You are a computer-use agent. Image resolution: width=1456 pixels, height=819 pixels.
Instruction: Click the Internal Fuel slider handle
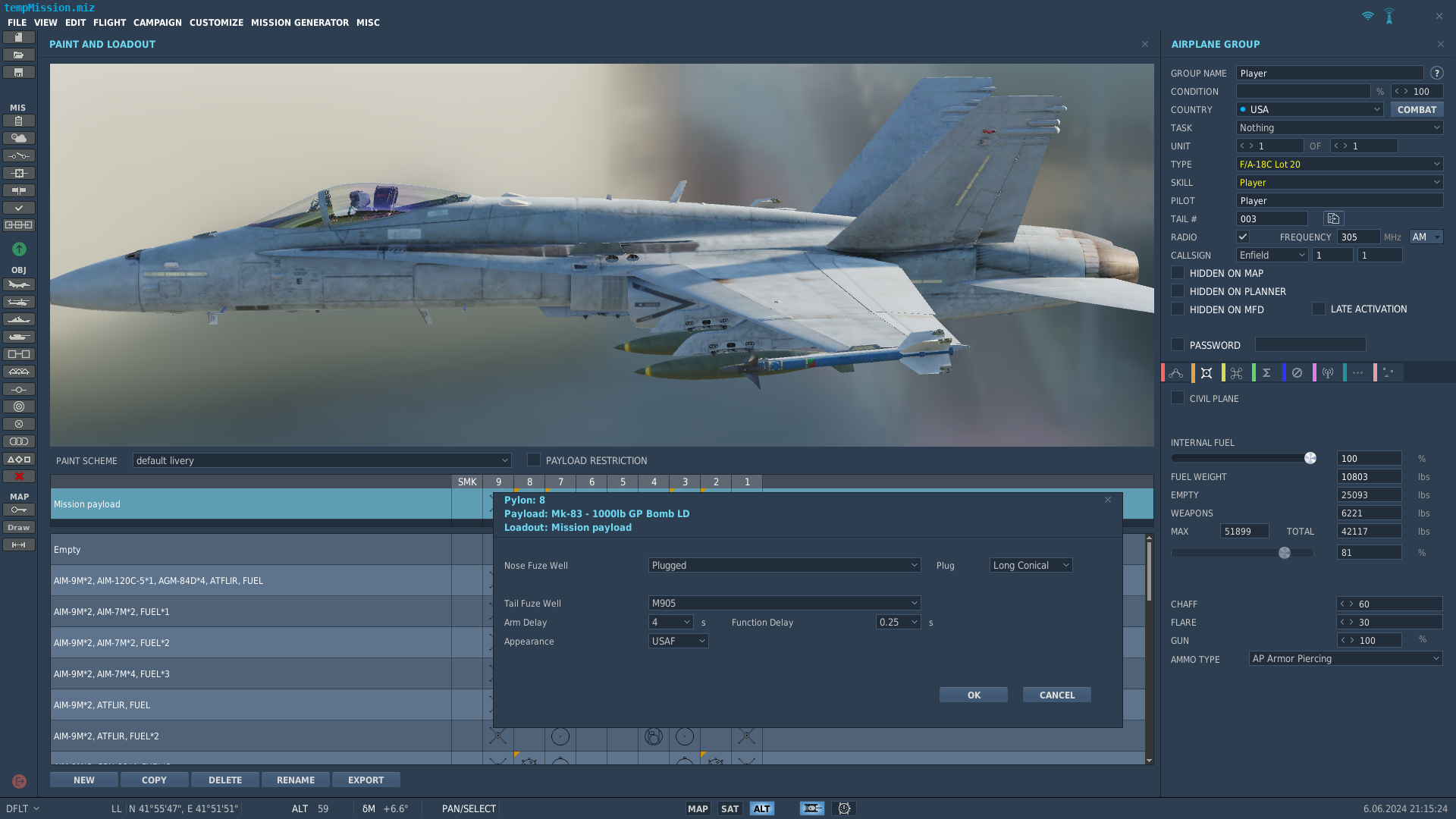(x=1310, y=458)
